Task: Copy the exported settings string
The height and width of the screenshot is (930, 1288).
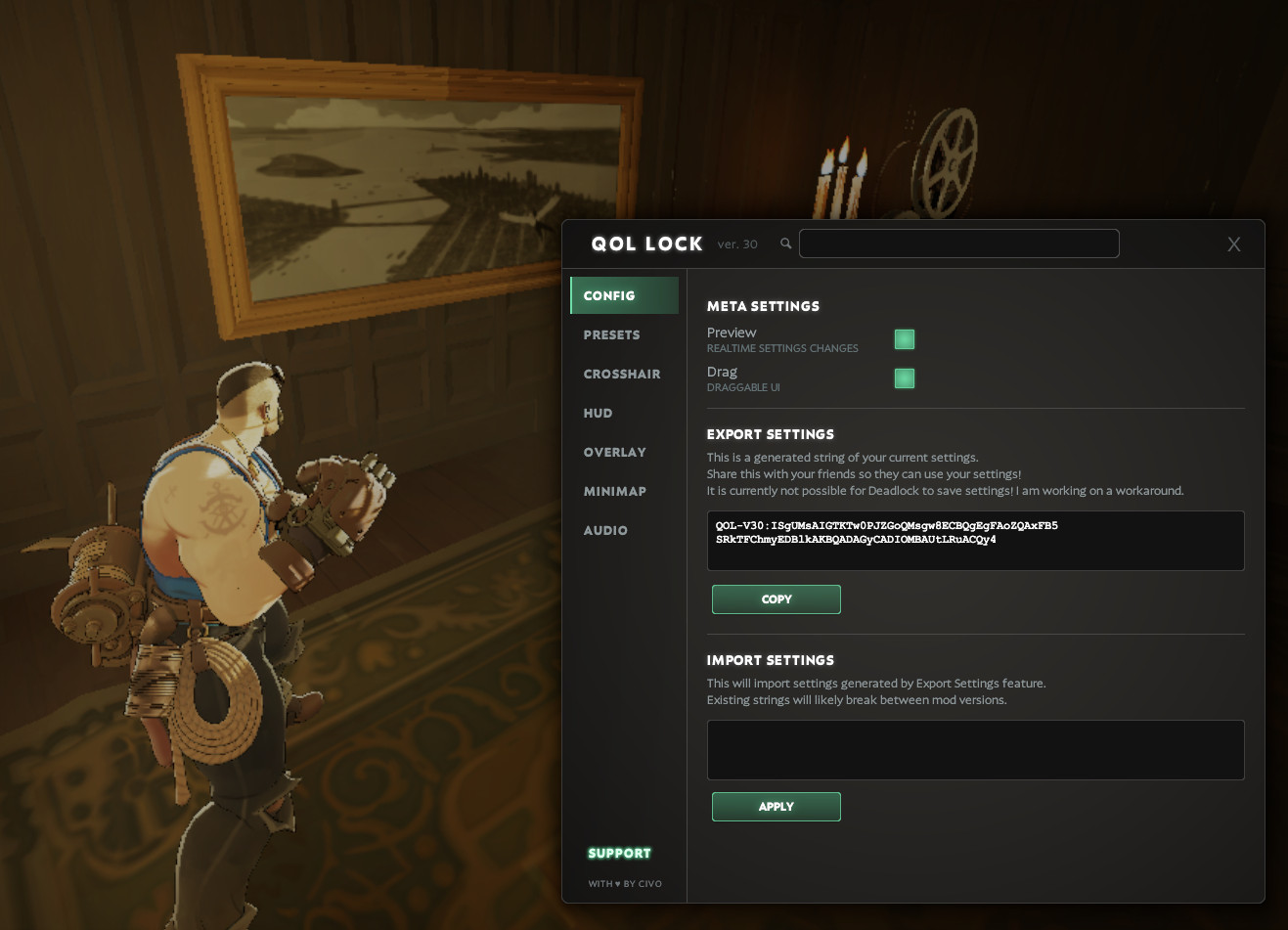Action: pyautogui.click(x=777, y=599)
